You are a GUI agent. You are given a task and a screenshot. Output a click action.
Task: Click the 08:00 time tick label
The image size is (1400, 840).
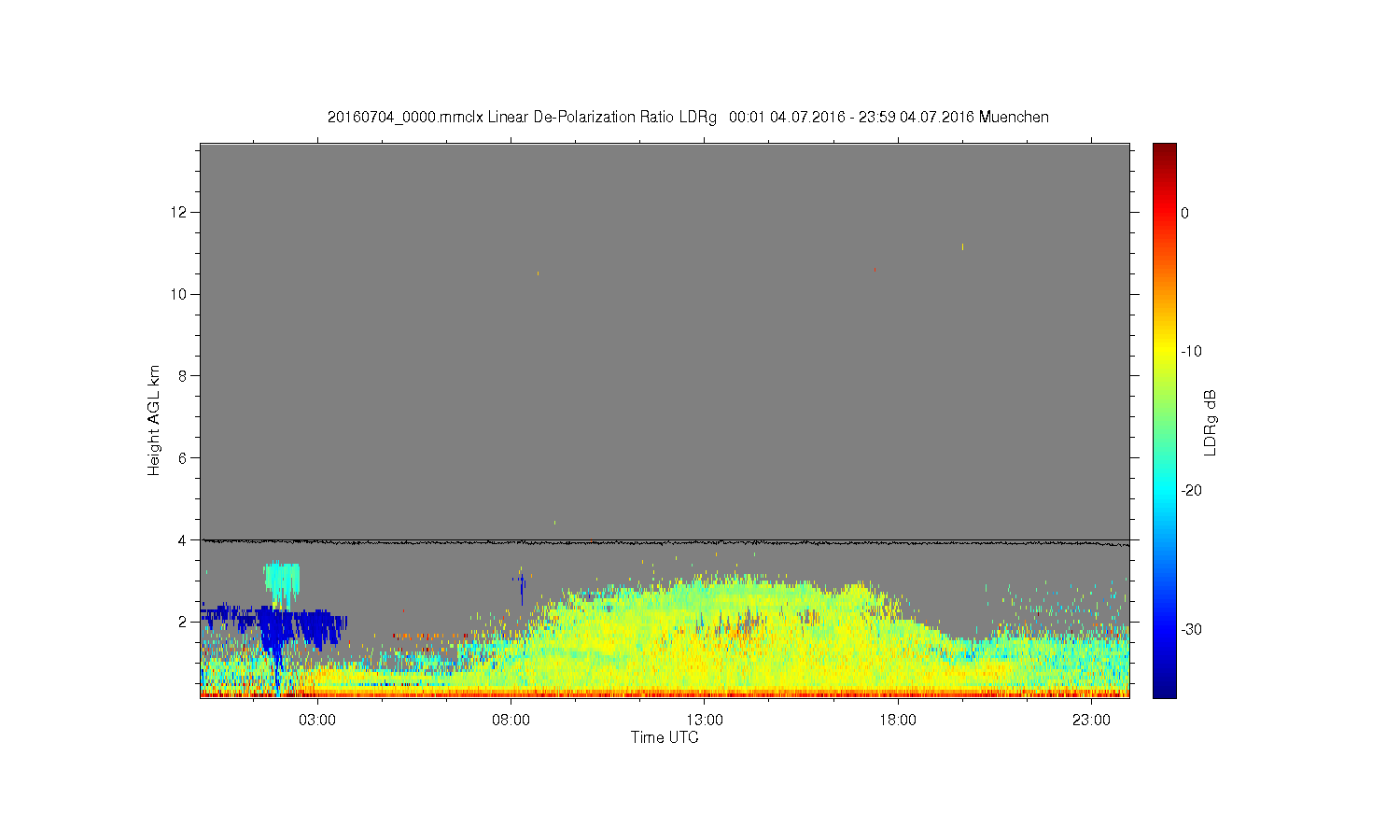pos(511,721)
